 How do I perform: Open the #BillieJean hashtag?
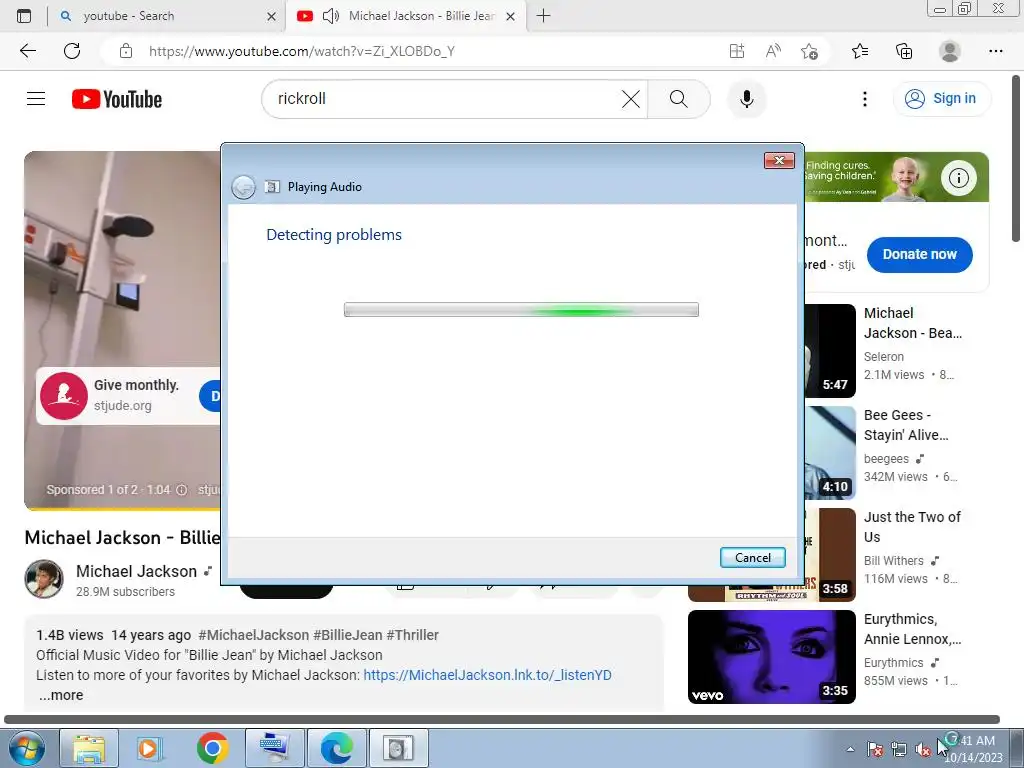[x=347, y=635]
